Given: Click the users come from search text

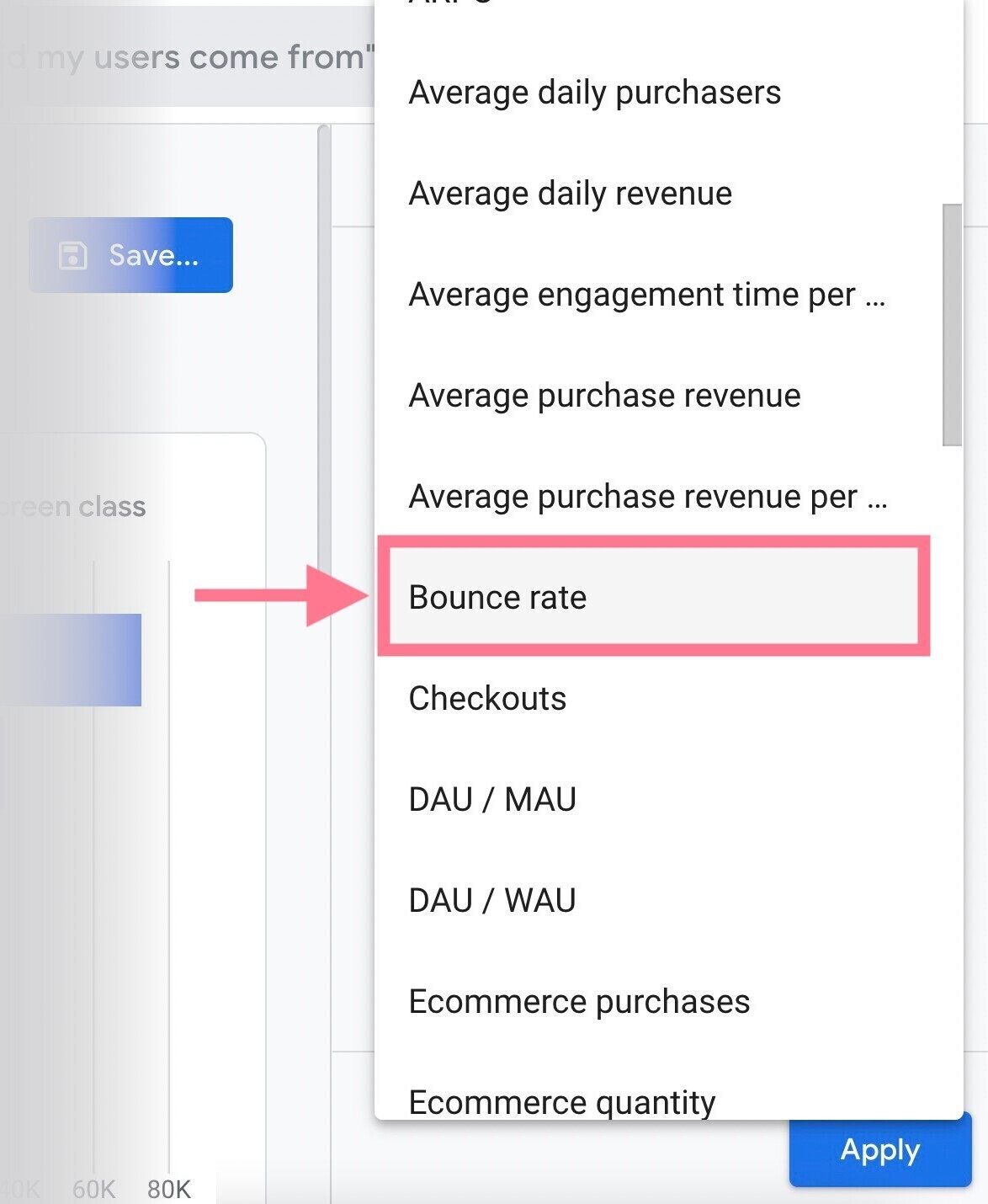Looking at the screenshot, I should point(185,56).
